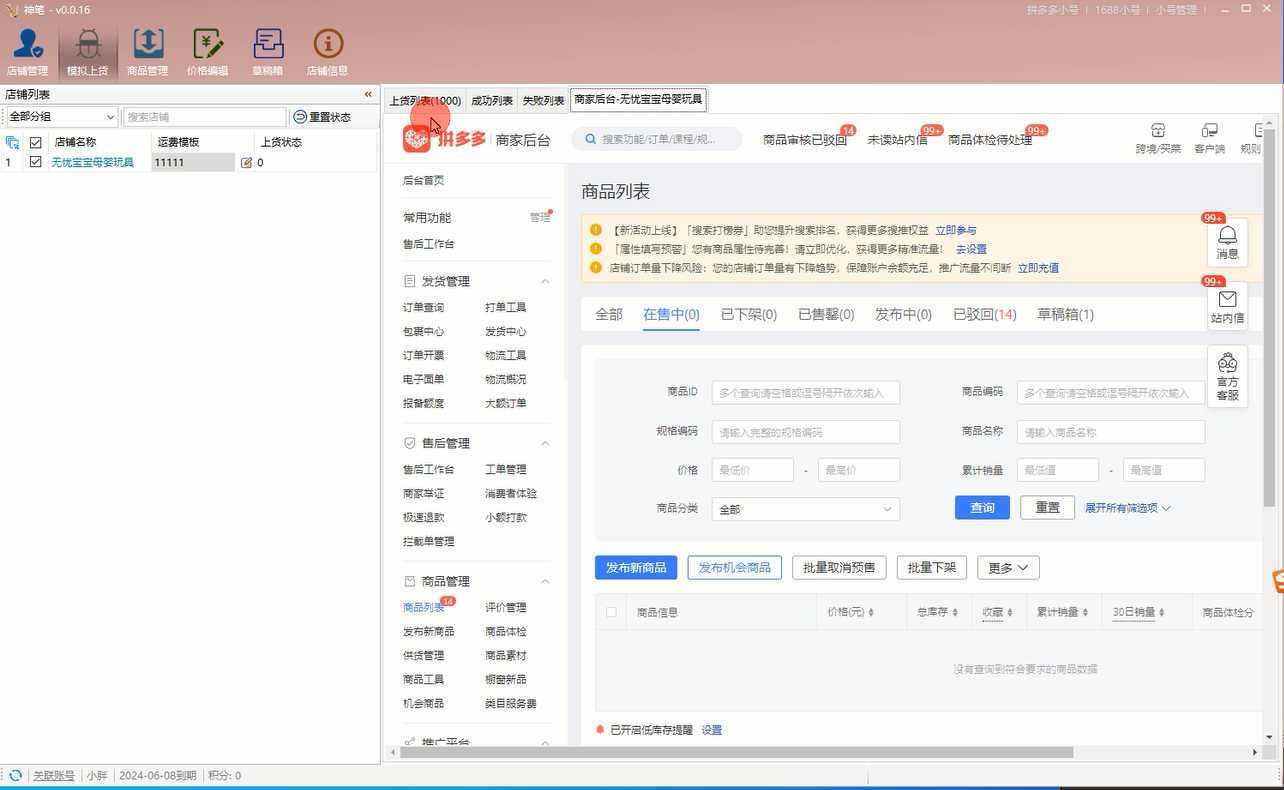Click the search magnifier icon in 商家后台

click(x=591, y=139)
